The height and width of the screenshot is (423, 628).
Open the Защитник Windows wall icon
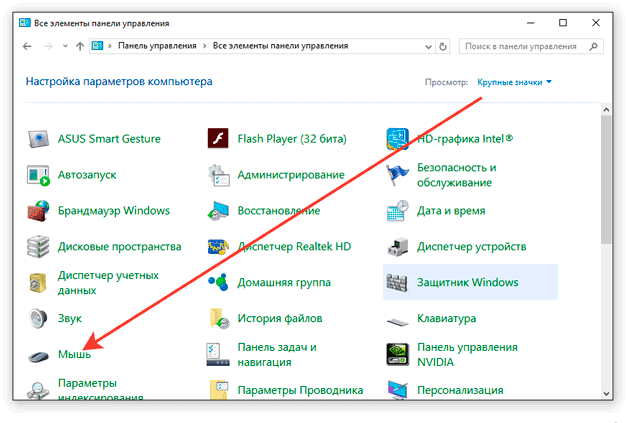[397, 283]
